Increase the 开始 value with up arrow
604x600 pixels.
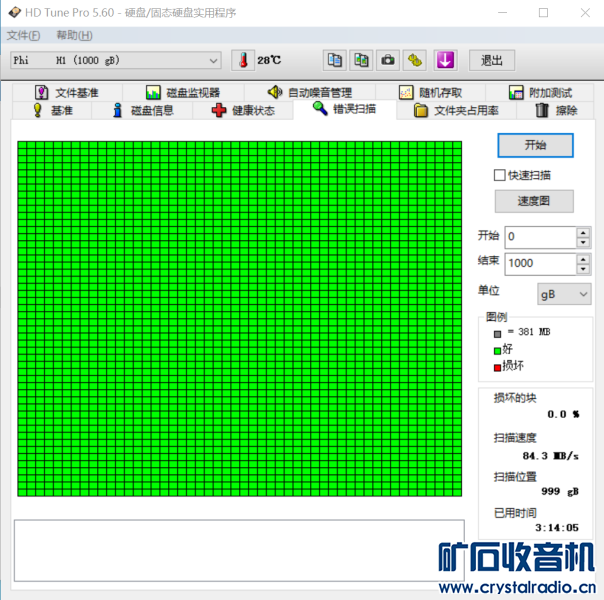point(583,232)
